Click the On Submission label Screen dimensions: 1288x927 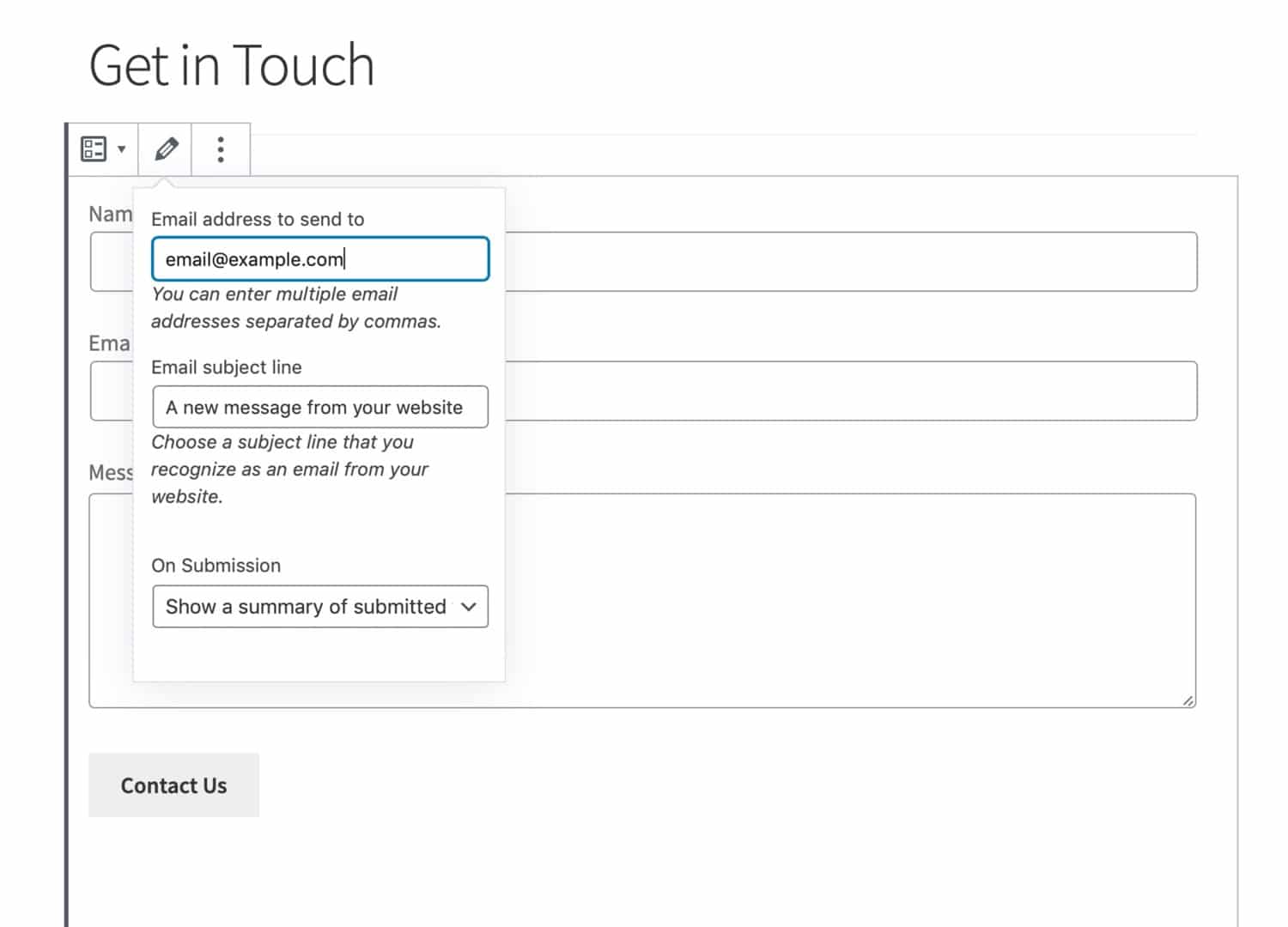point(215,565)
